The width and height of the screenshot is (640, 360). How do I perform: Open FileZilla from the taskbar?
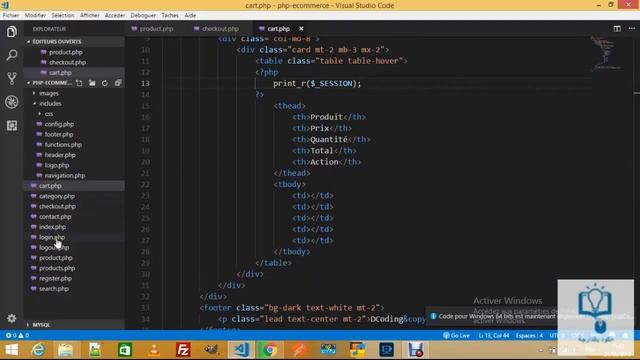pos(183,350)
